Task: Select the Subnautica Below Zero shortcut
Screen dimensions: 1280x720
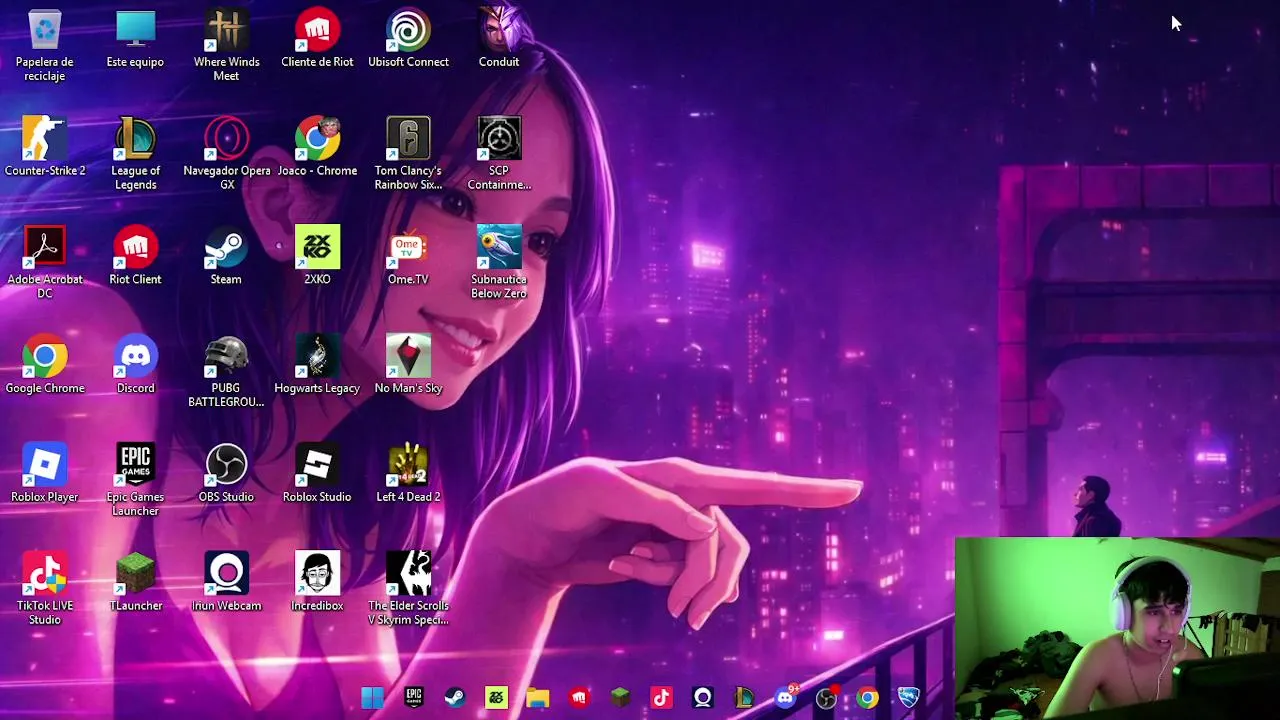Action: pos(499,263)
